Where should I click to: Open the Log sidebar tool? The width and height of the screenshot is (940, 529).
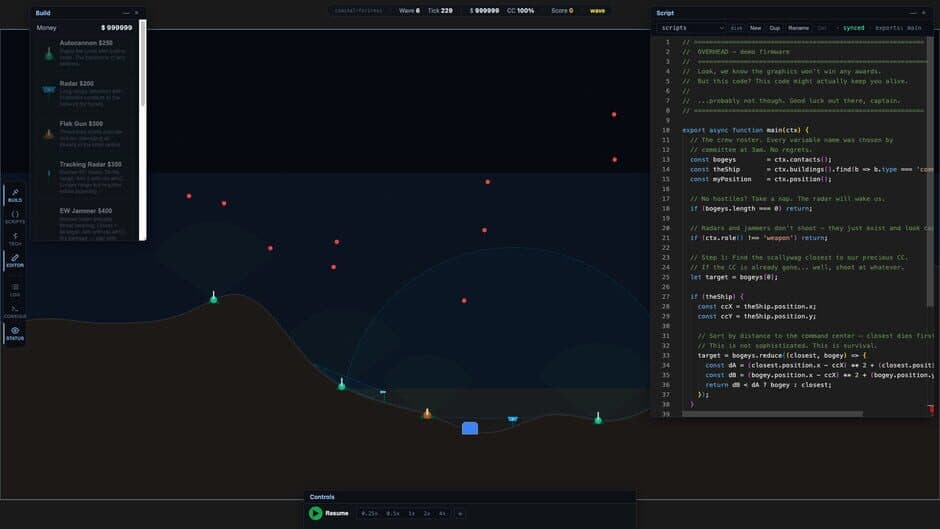[x=15, y=290]
